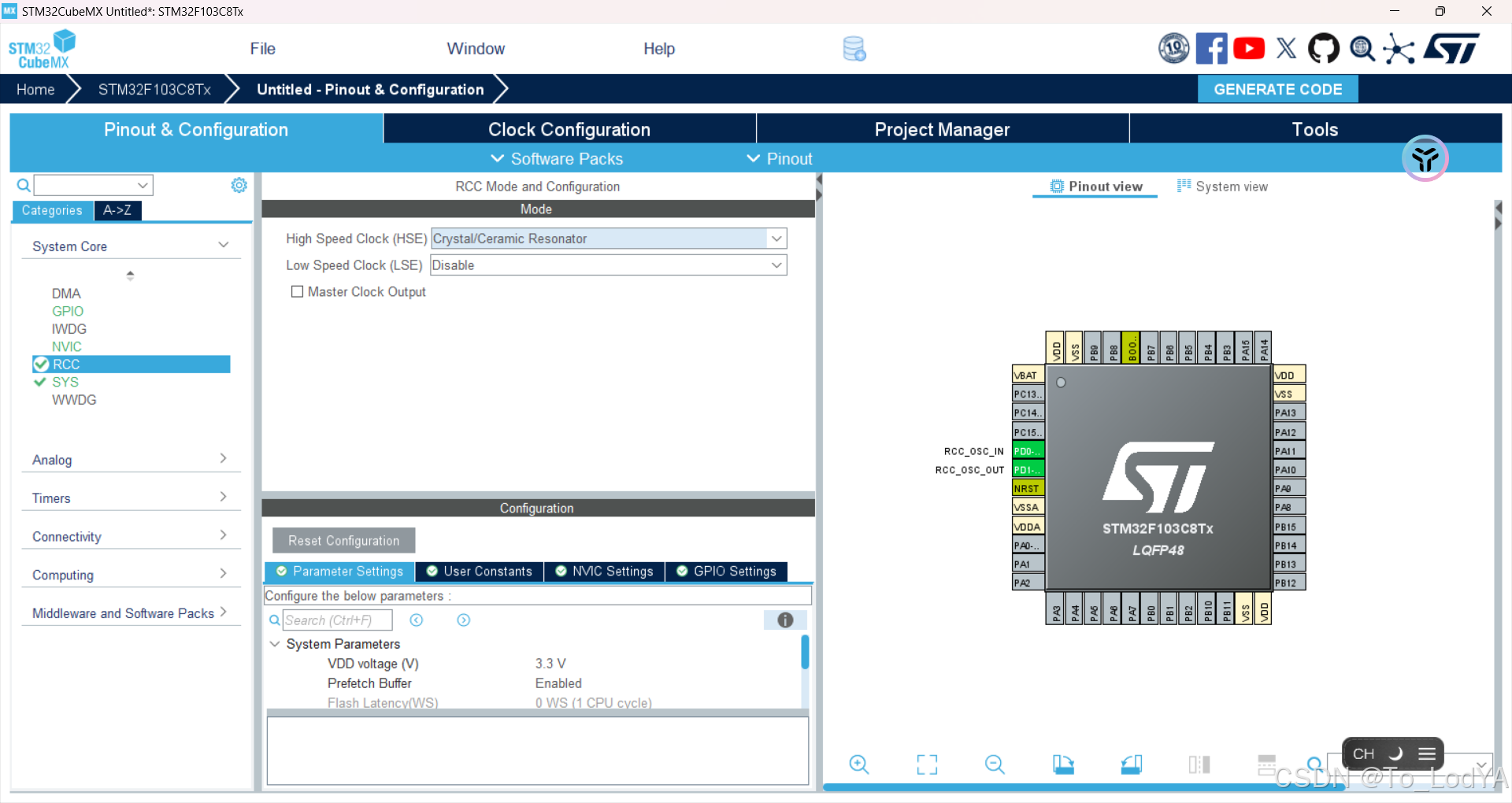Select NVIC in System Core list

point(67,346)
